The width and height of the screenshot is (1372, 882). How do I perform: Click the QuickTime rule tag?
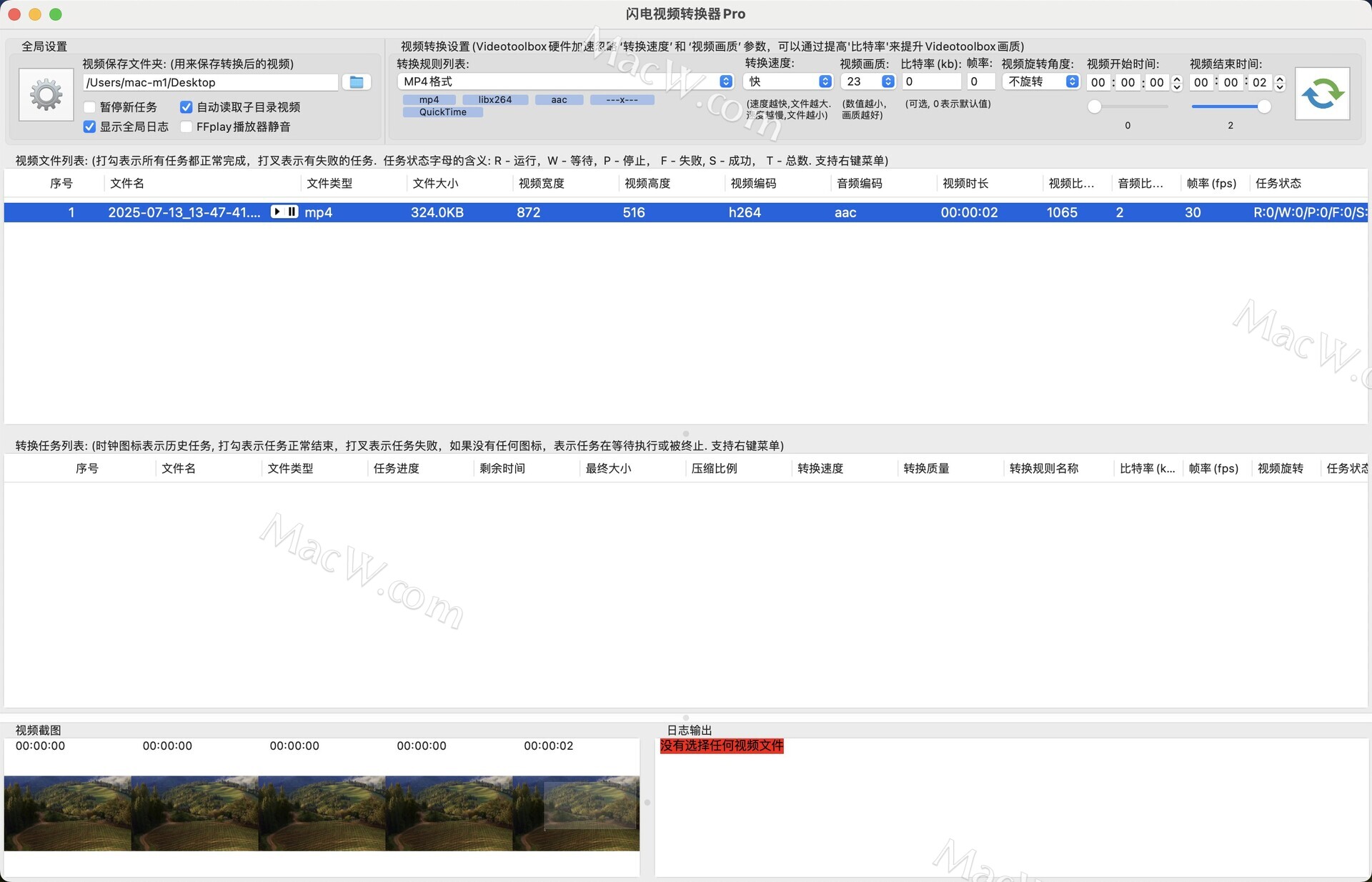[x=442, y=112]
